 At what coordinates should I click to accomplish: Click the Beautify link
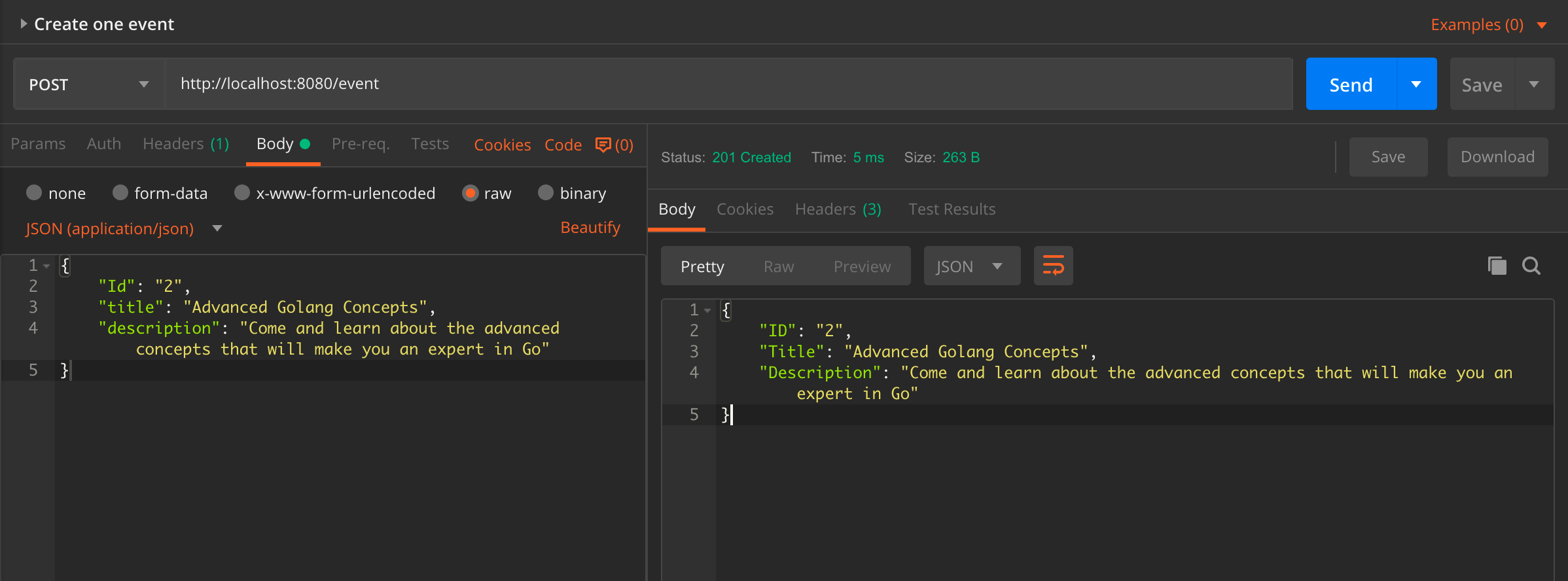[x=590, y=228]
